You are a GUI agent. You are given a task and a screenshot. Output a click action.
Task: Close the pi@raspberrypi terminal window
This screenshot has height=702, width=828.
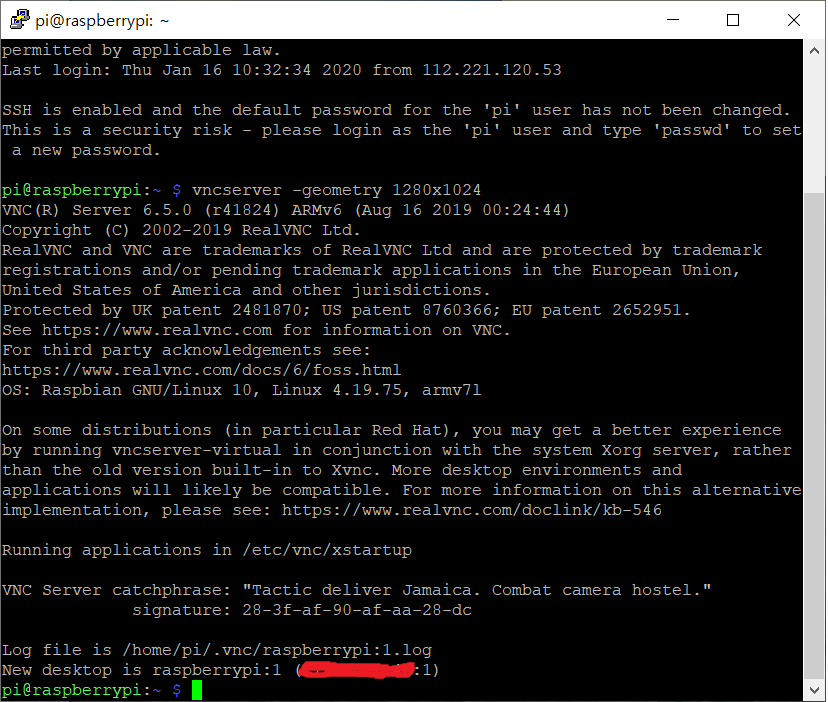coord(793,20)
